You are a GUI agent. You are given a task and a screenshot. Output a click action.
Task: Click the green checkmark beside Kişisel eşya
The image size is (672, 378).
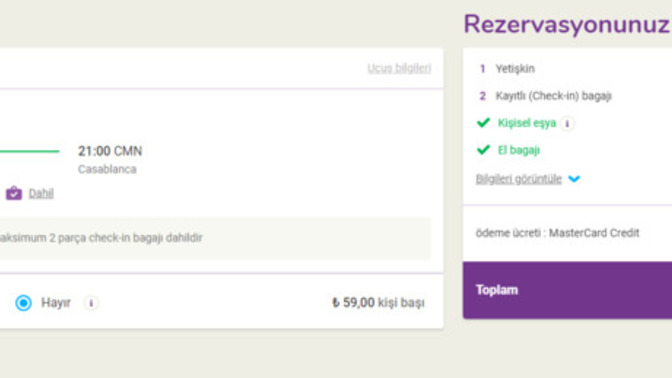483,123
